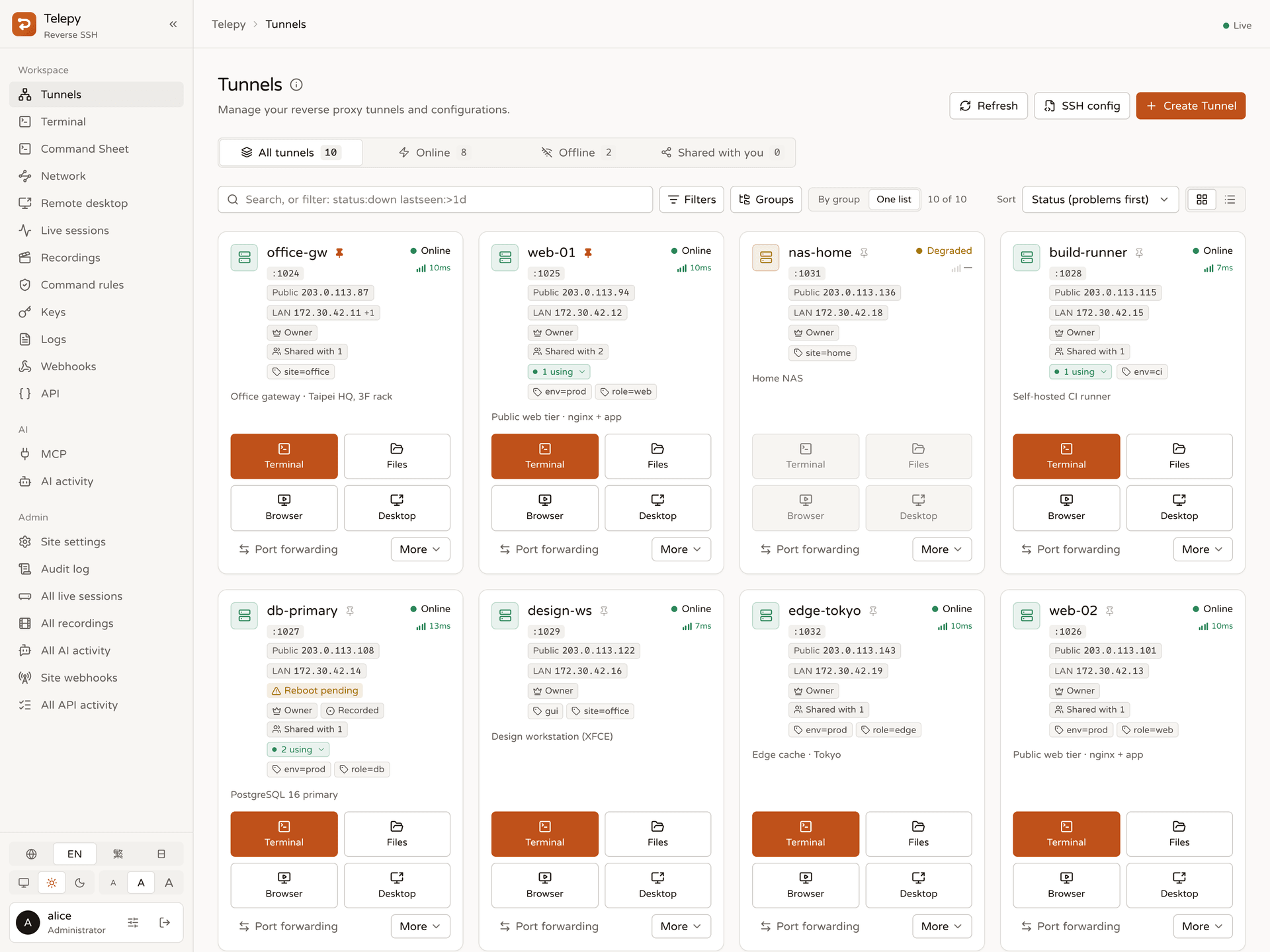The image size is (1270, 952).
Task: Switch to the Online tab
Action: (x=434, y=153)
